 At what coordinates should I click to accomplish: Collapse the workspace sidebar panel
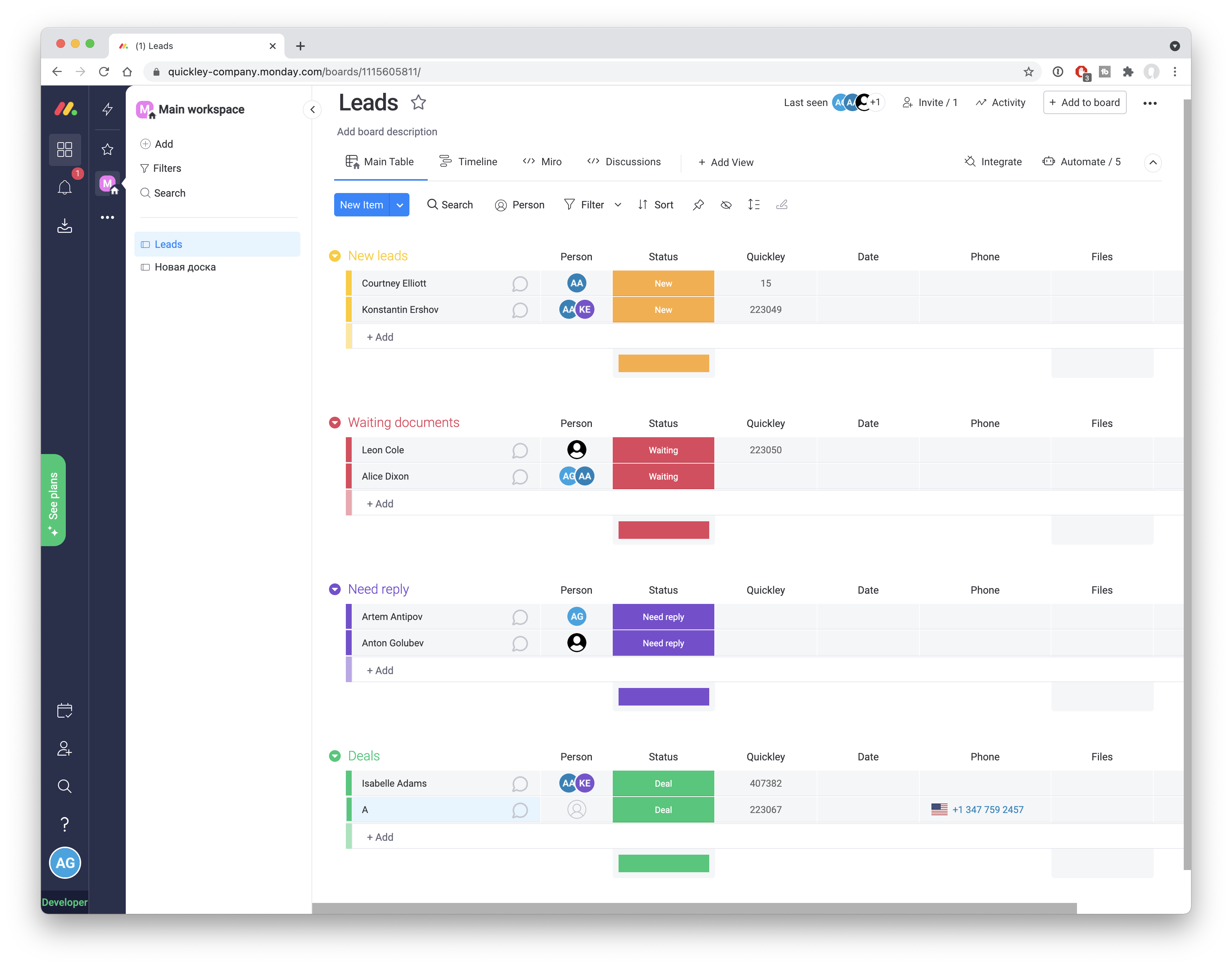pyautogui.click(x=312, y=110)
